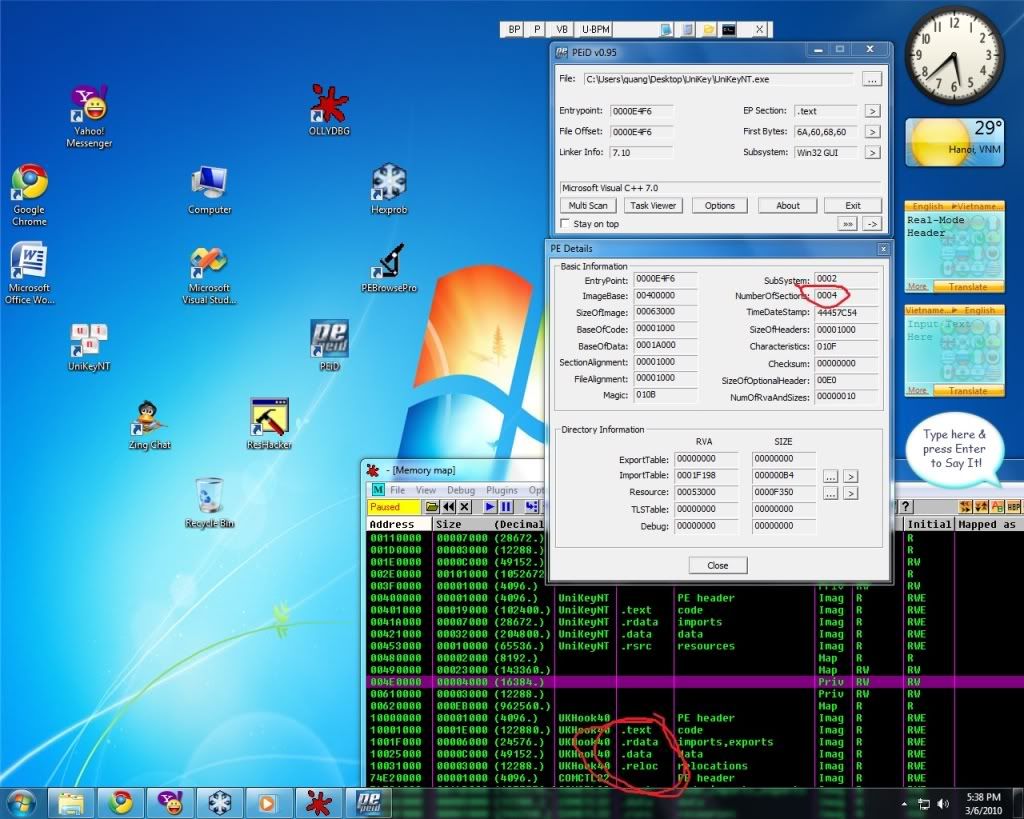
Task: Open OllyDbg Plugins menu
Action: point(502,490)
